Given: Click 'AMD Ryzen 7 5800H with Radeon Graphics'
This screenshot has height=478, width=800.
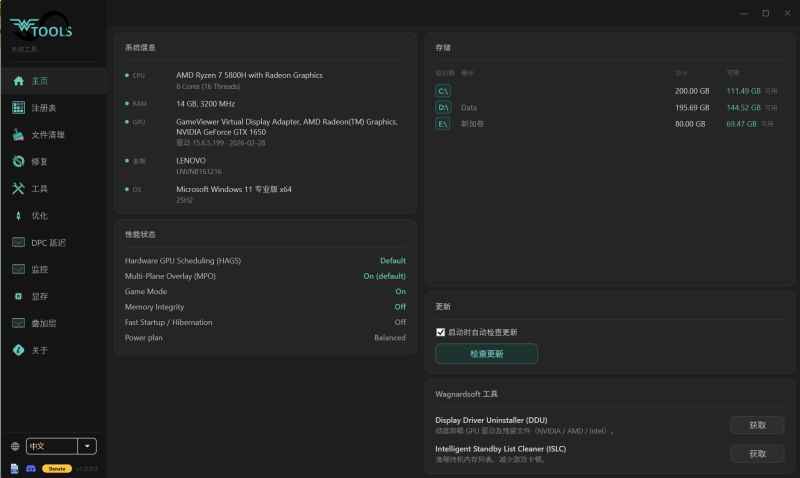Looking at the screenshot, I should coord(249,75).
